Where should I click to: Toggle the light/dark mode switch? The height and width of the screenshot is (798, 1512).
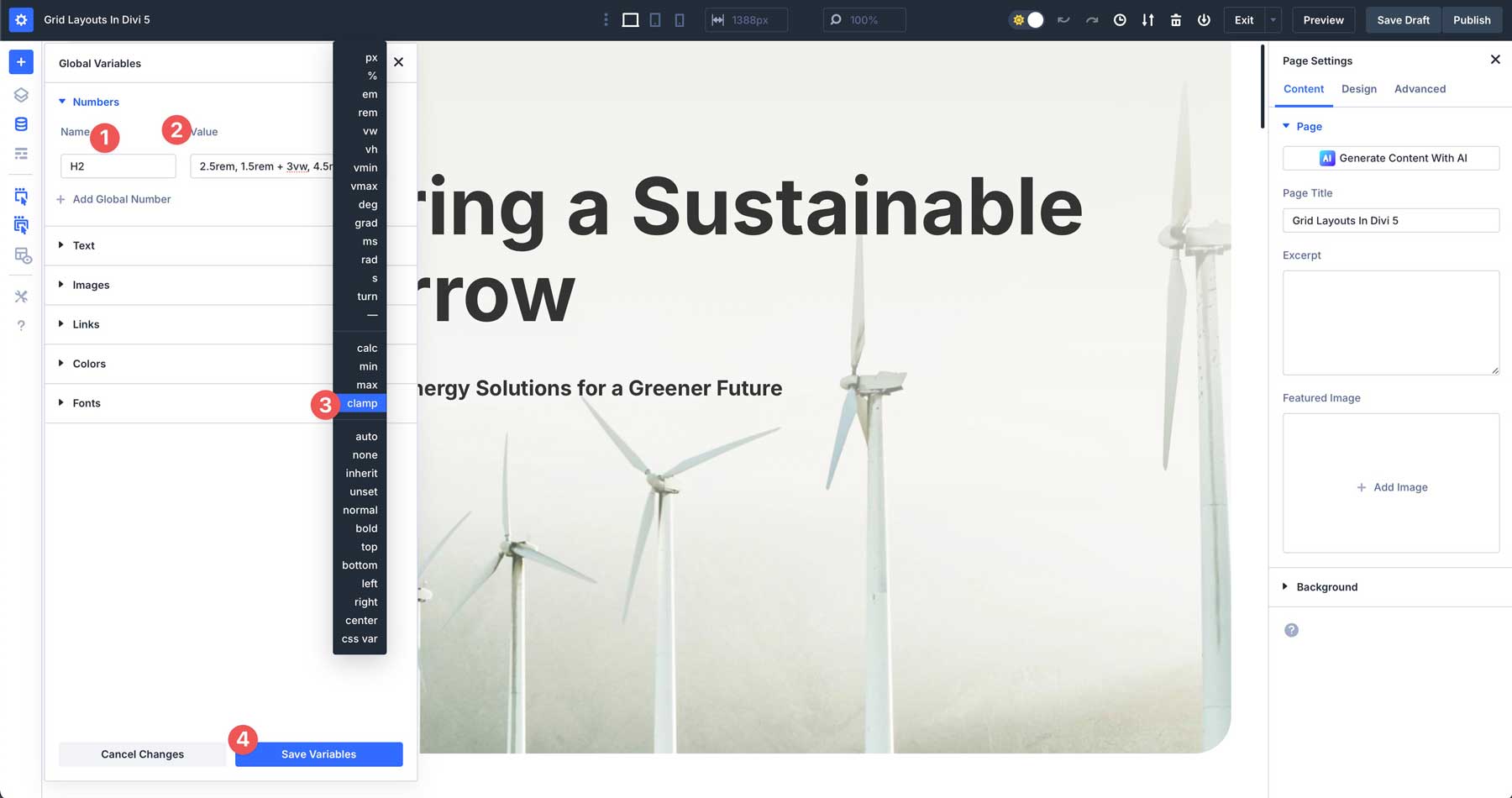pyautogui.click(x=1026, y=18)
